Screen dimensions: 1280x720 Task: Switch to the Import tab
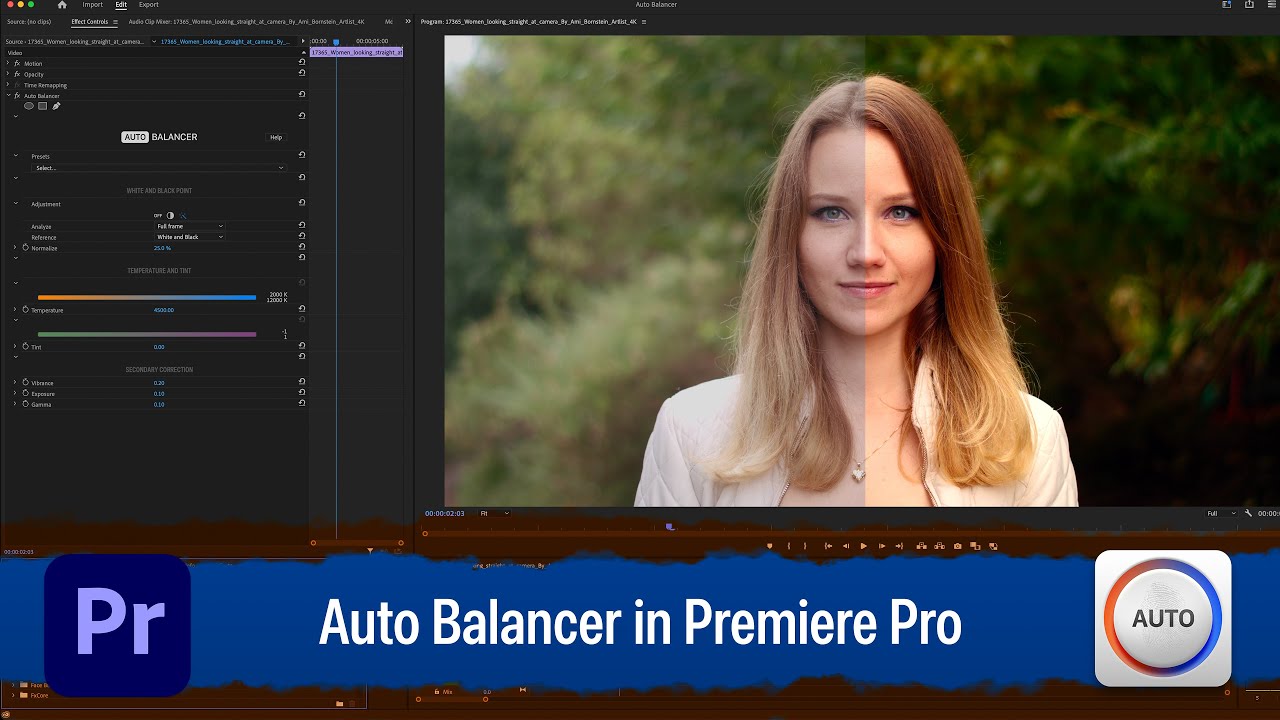[x=93, y=5]
